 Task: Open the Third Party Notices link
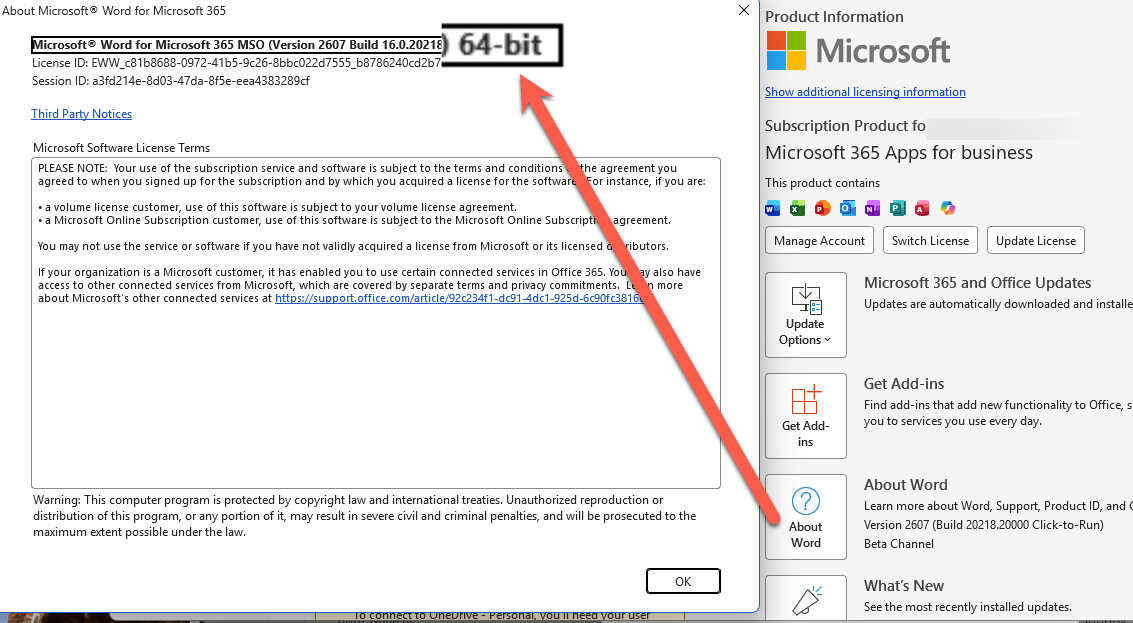pyautogui.click(x=82, y=113)
